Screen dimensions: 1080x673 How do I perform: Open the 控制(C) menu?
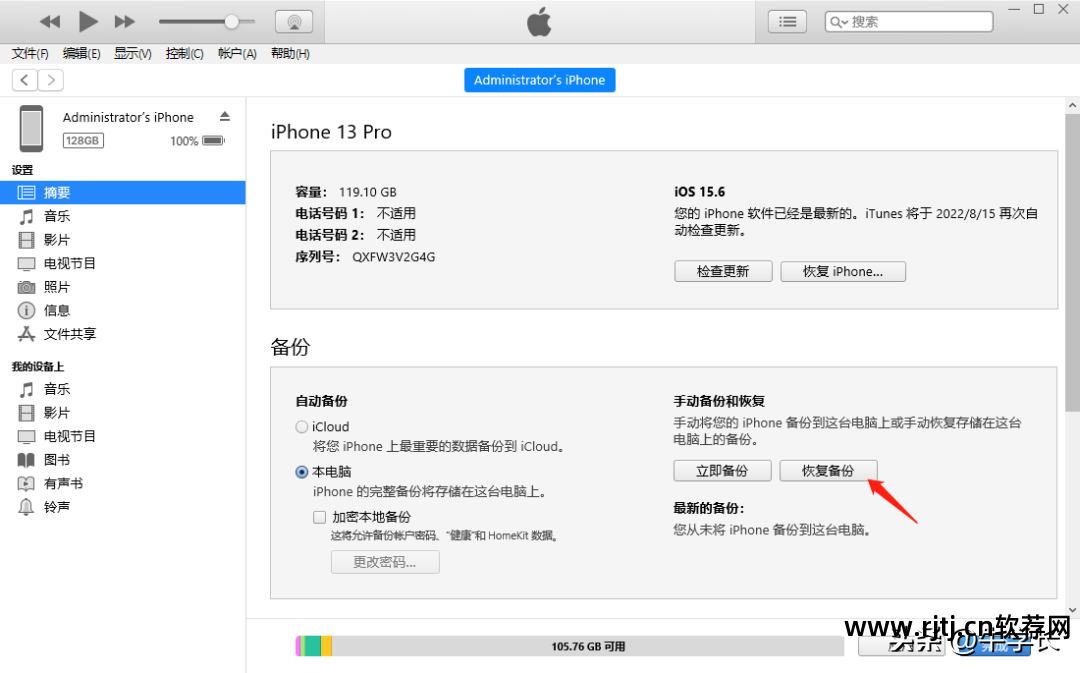[x=184, y=54]
